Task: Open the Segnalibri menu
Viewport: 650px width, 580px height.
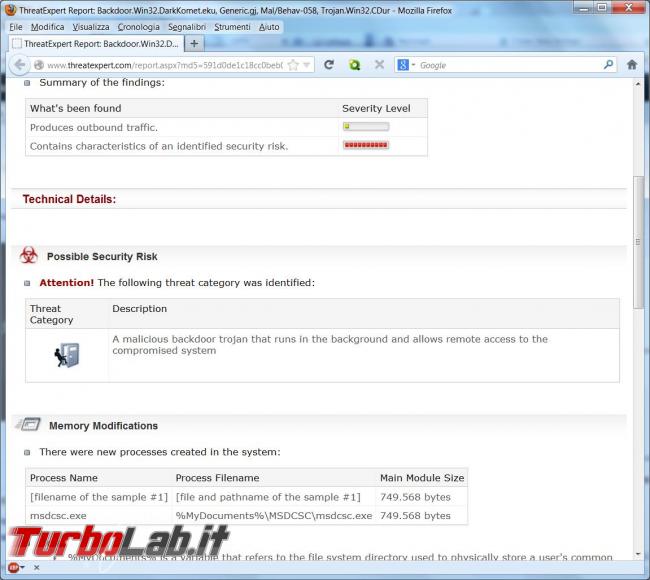Action: 187,27
